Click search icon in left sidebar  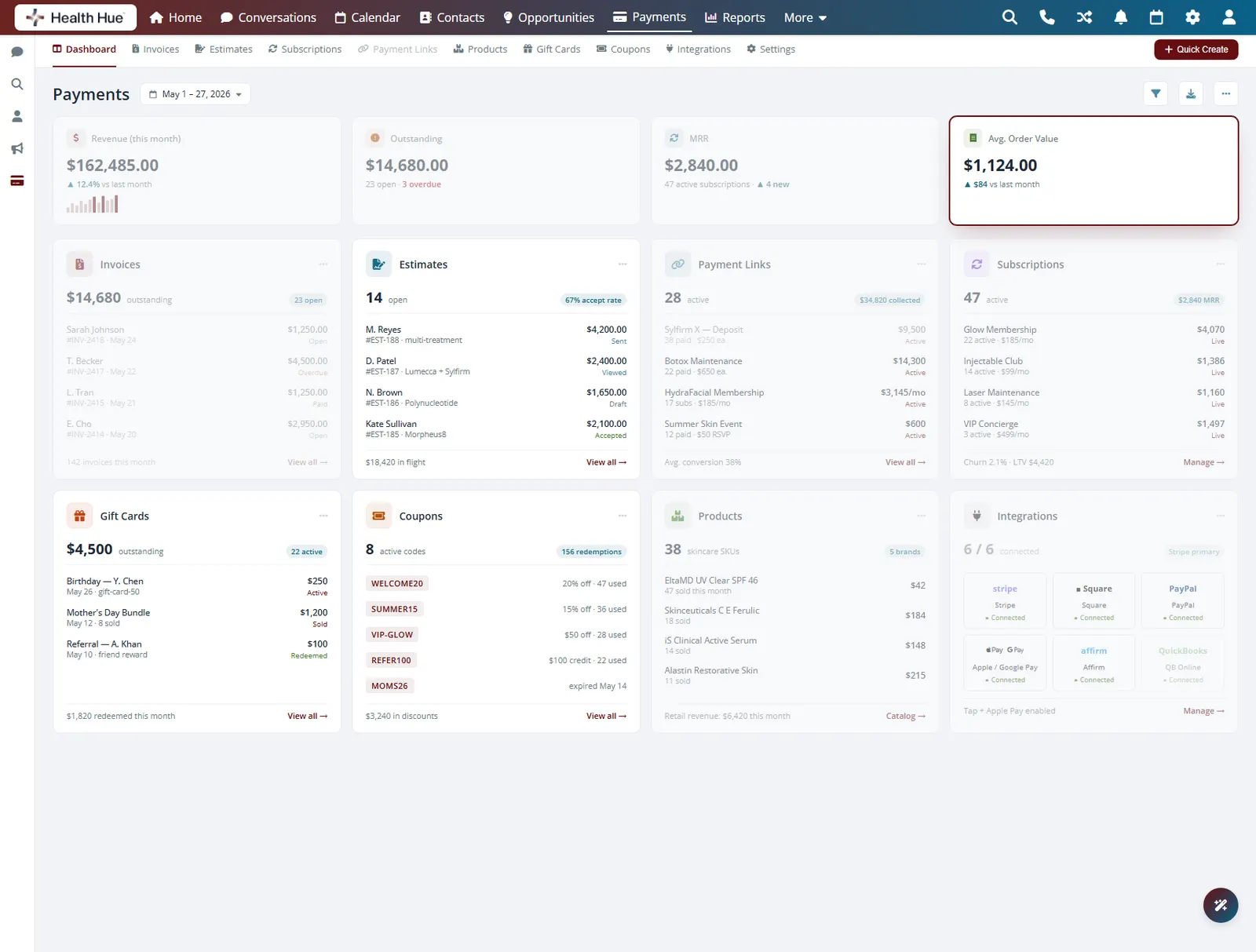[17, 84]
